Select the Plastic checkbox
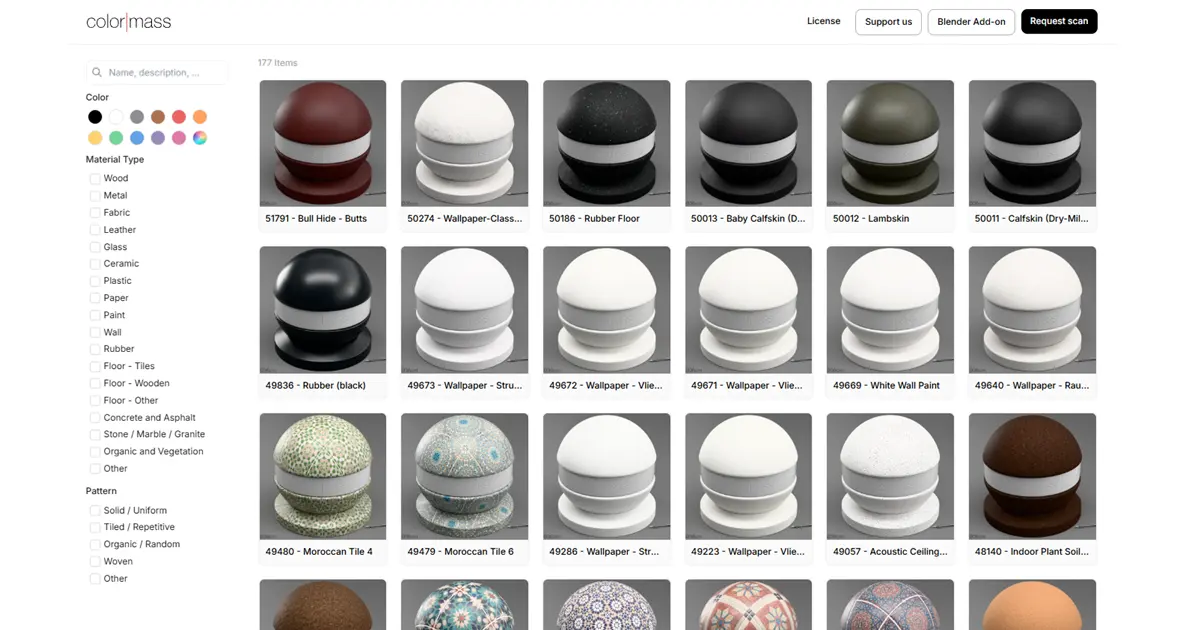The image size is (1200, 630). point(95,281)
